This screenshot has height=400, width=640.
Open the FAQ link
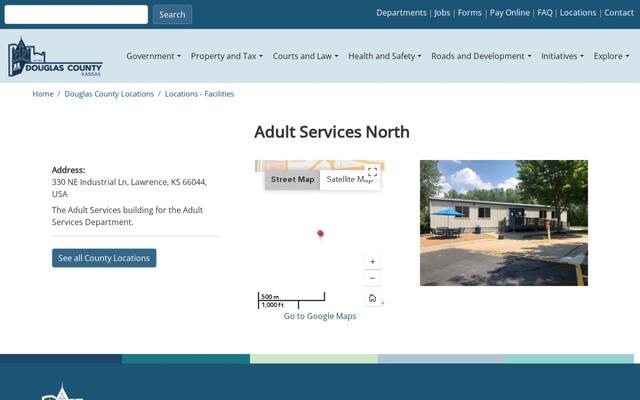(x=544, y=13)
